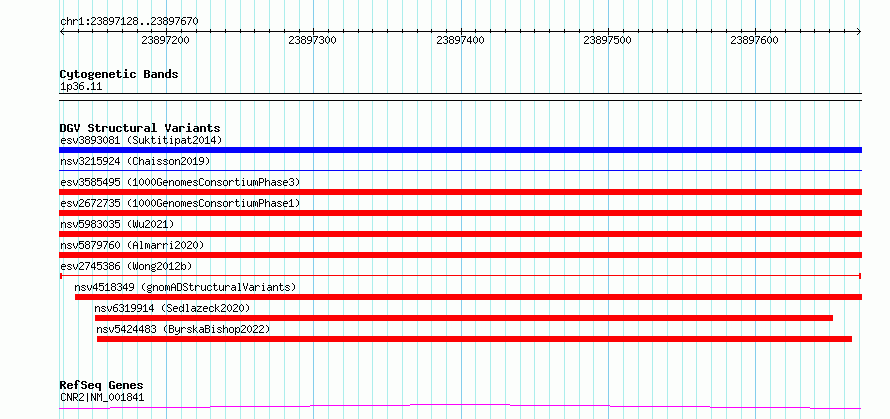
Task: Click ruler position 23897400
Action: click(x=460, y=40)
